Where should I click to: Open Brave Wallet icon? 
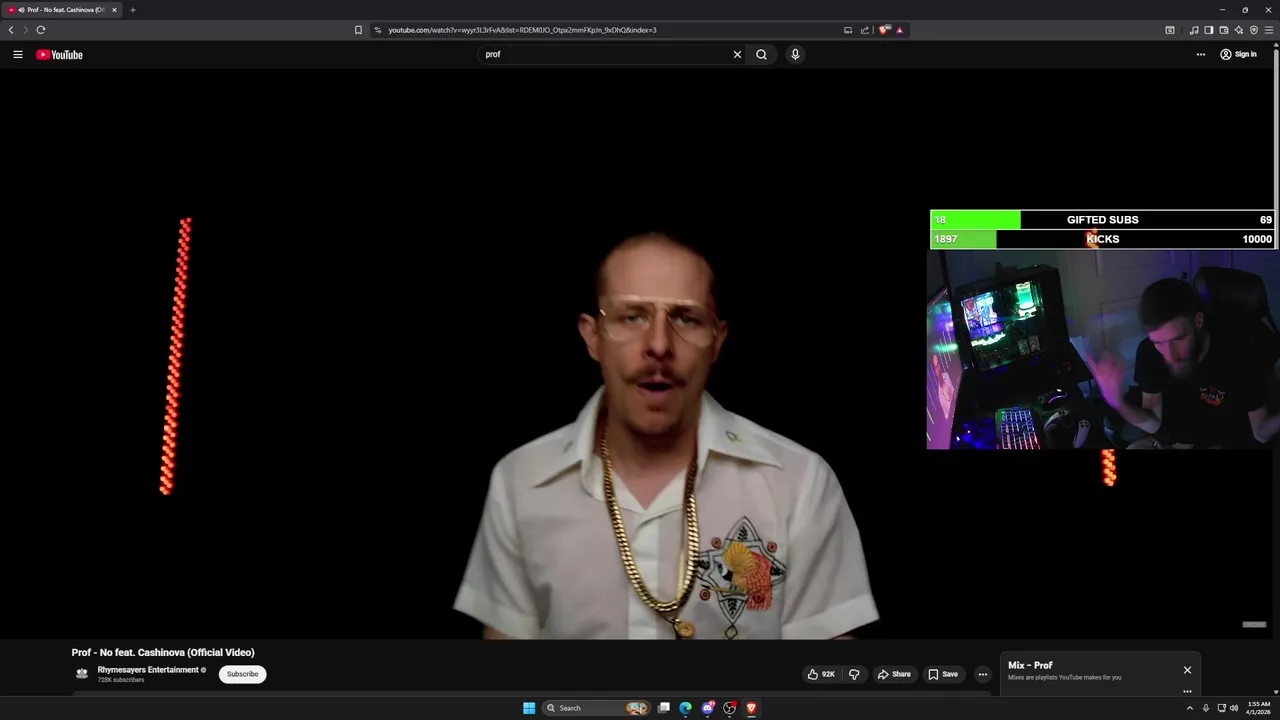(1224, 30)
